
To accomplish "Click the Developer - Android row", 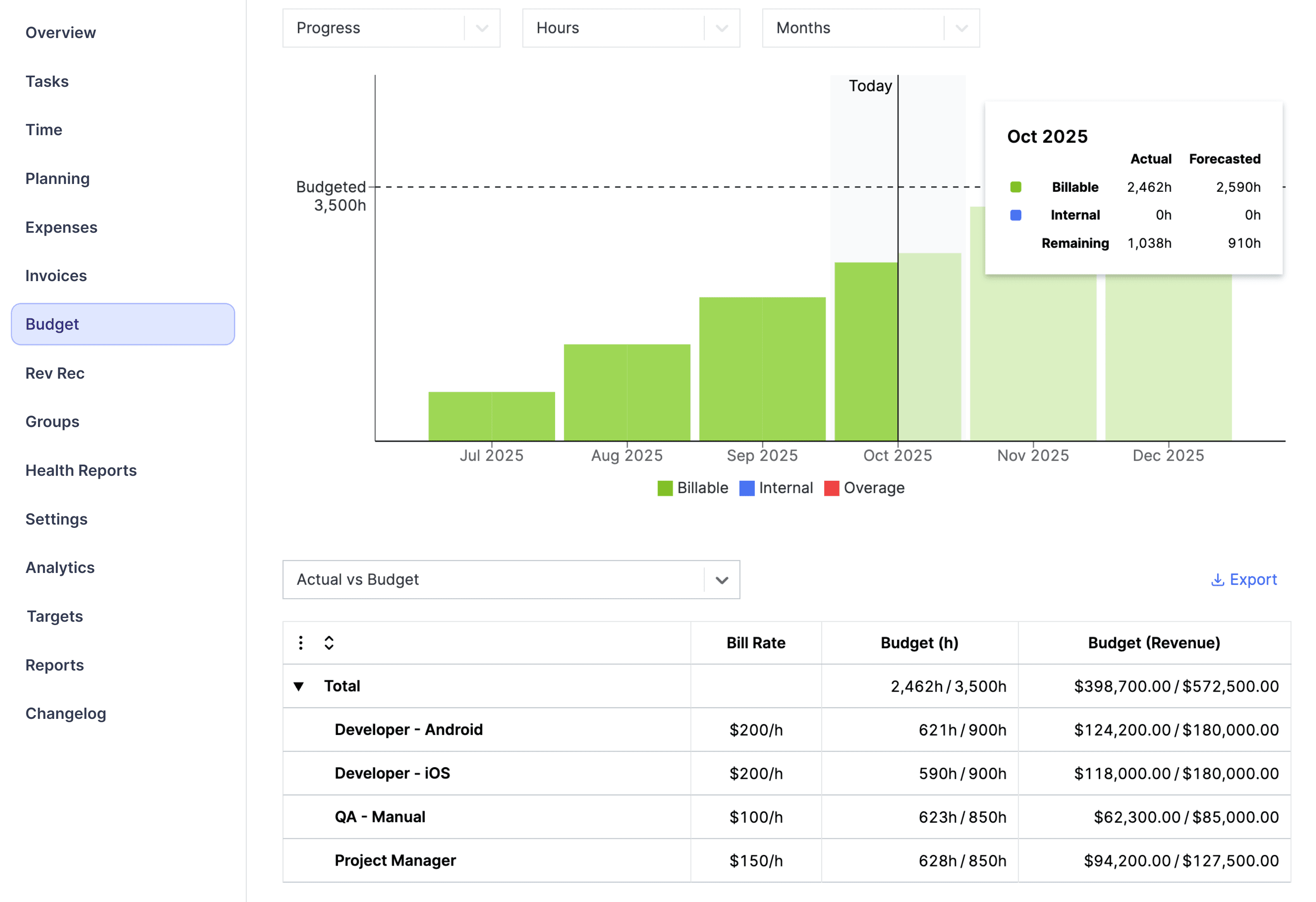I will (408, 730).
